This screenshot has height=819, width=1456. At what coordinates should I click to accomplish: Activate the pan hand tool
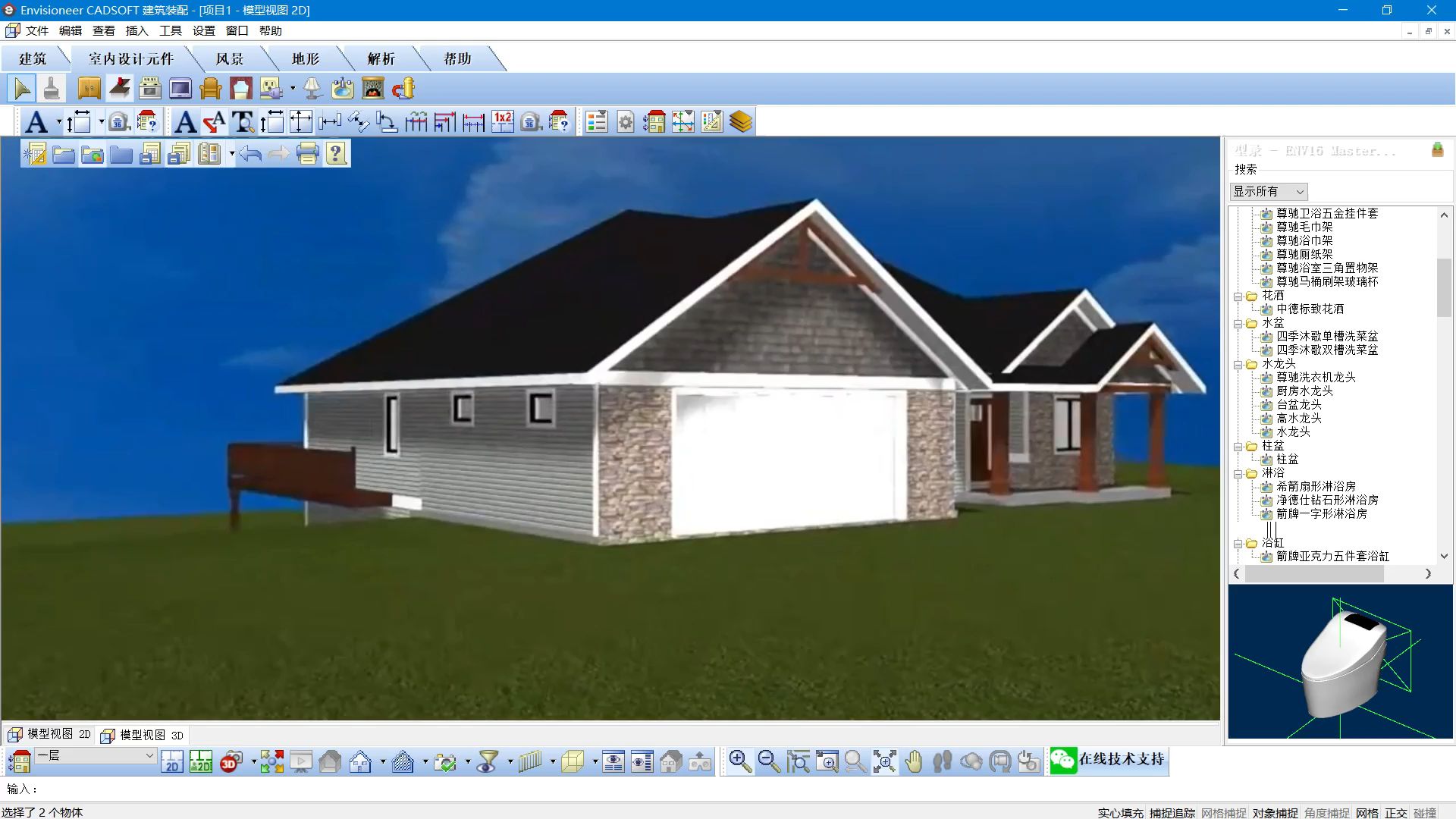pyautogui.click(x=914, y=761)
